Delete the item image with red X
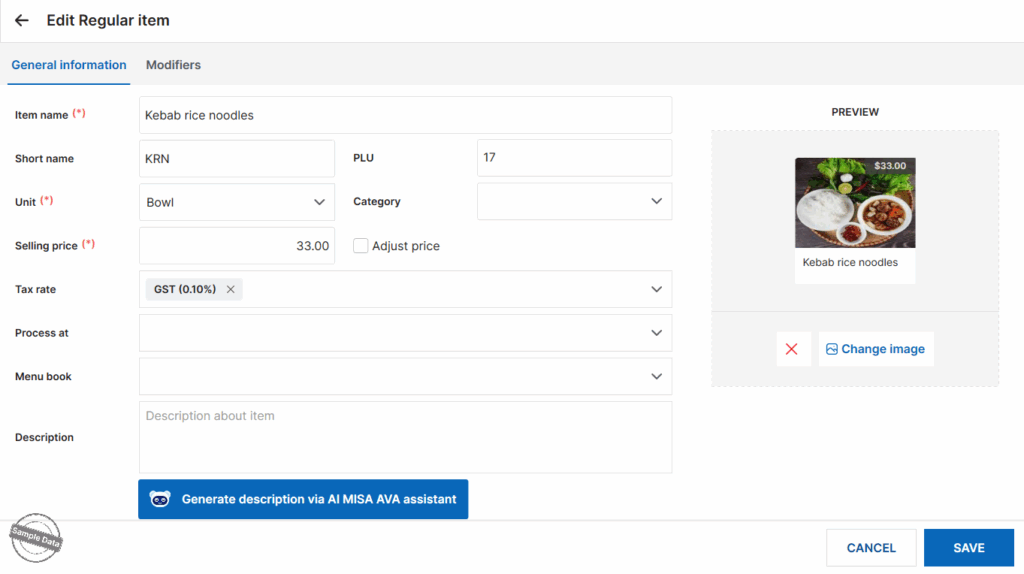Viewport: 1024px width, 574px height. pos(792,349)
